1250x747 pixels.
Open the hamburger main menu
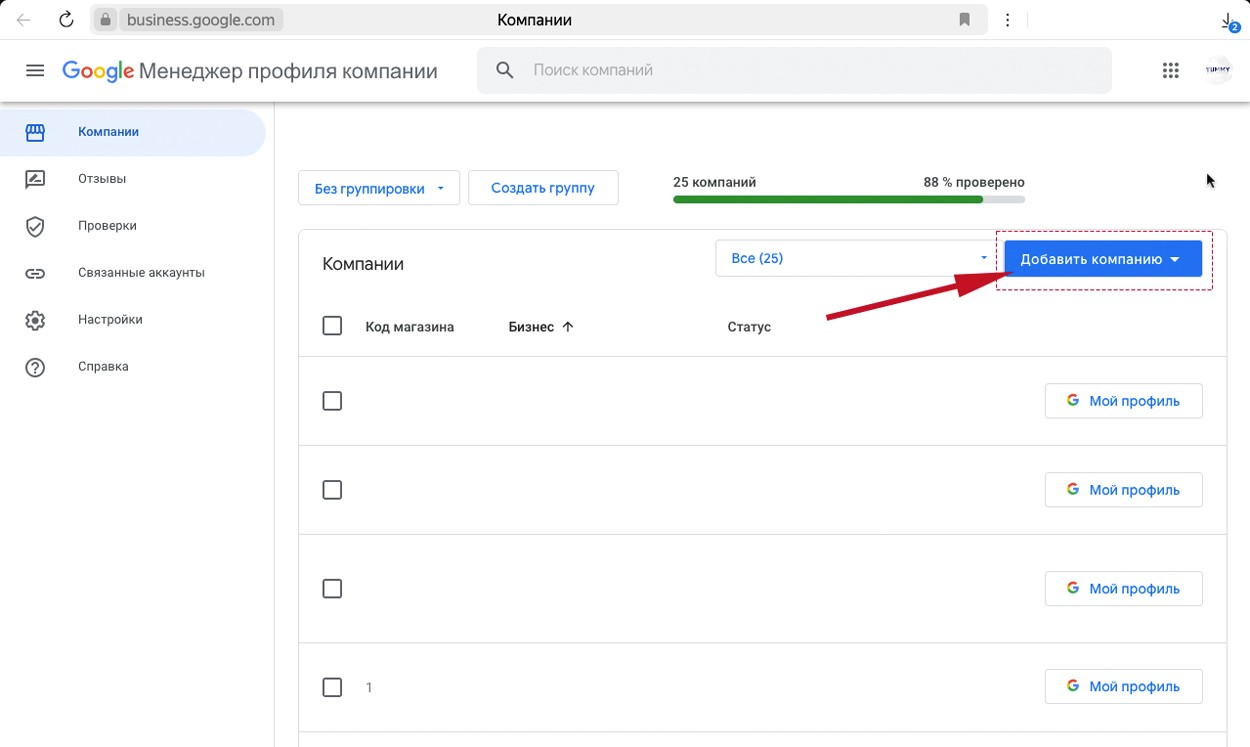(x=35, y=71)
